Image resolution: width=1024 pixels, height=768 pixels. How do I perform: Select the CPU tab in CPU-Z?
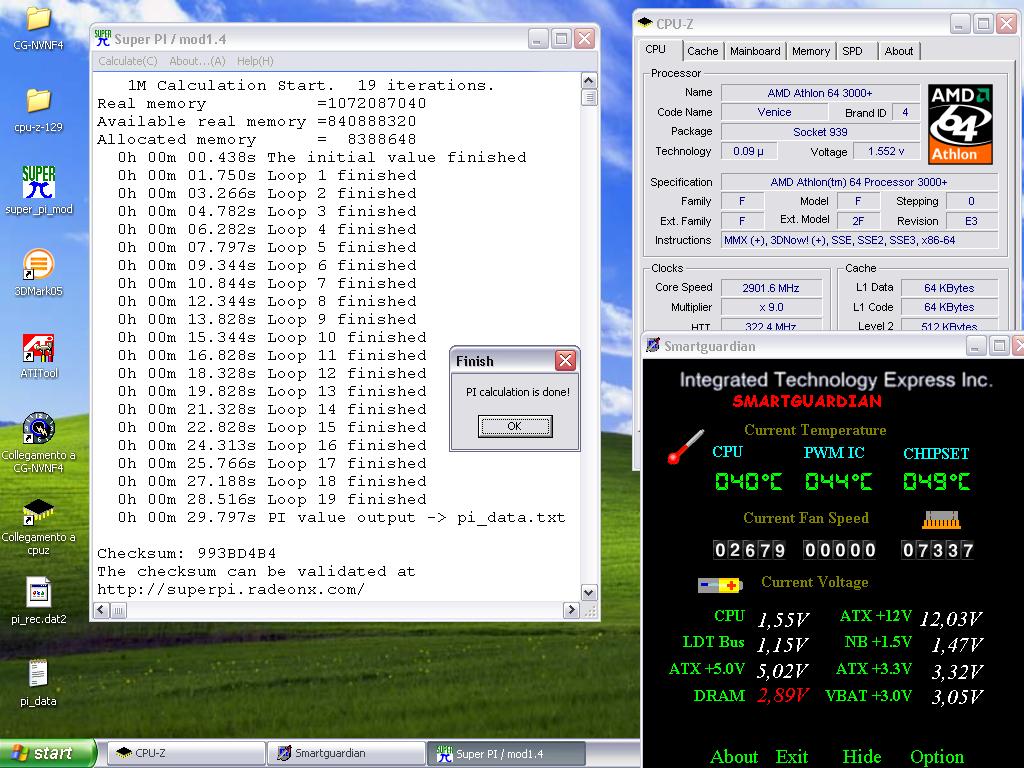coord(656,50)
